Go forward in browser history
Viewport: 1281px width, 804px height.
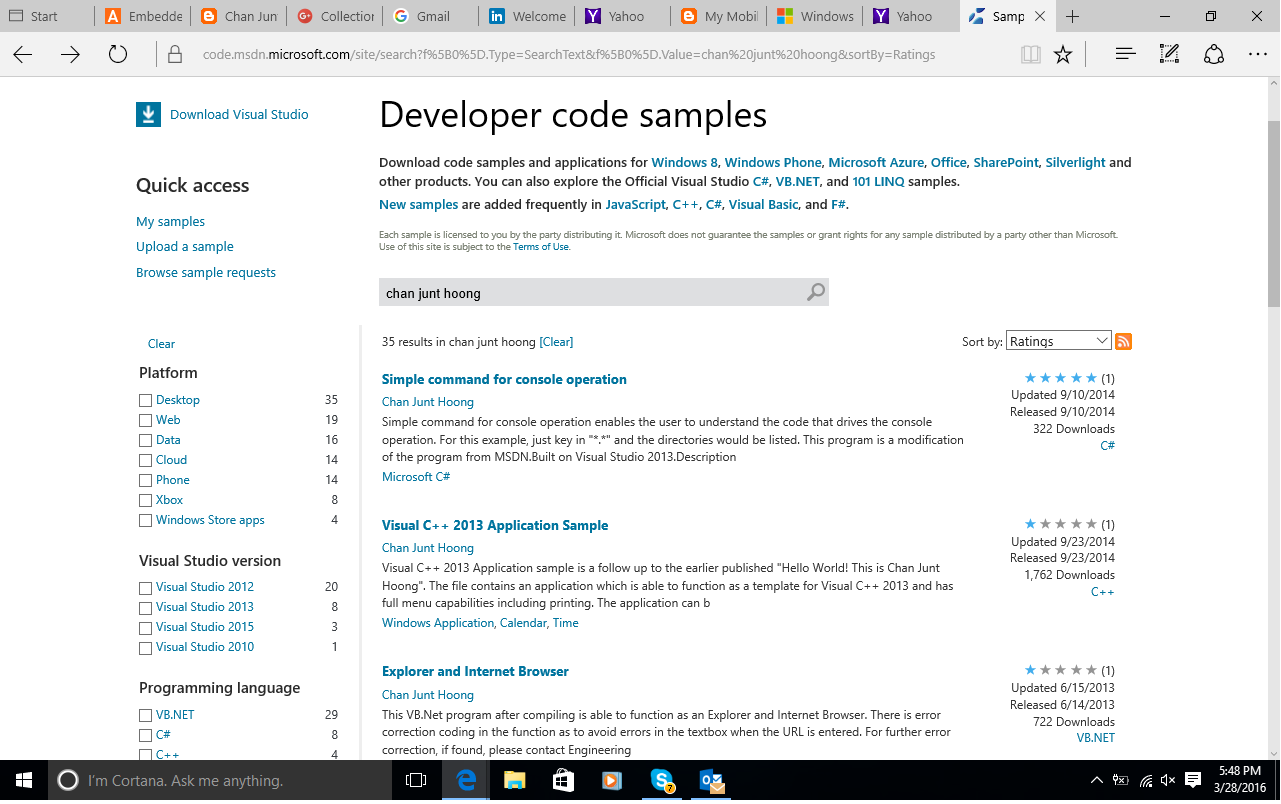(x=70, y=55)
